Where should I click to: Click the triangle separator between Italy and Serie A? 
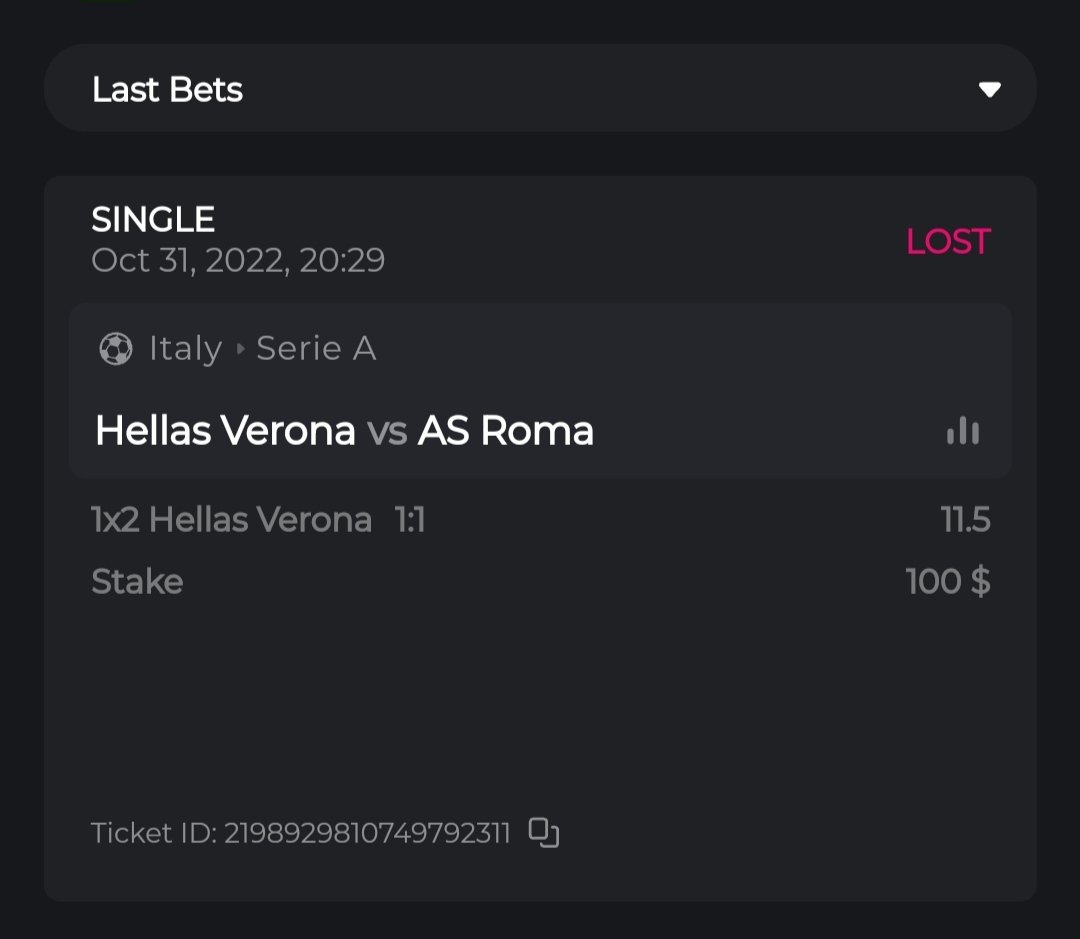click(240, 349)
